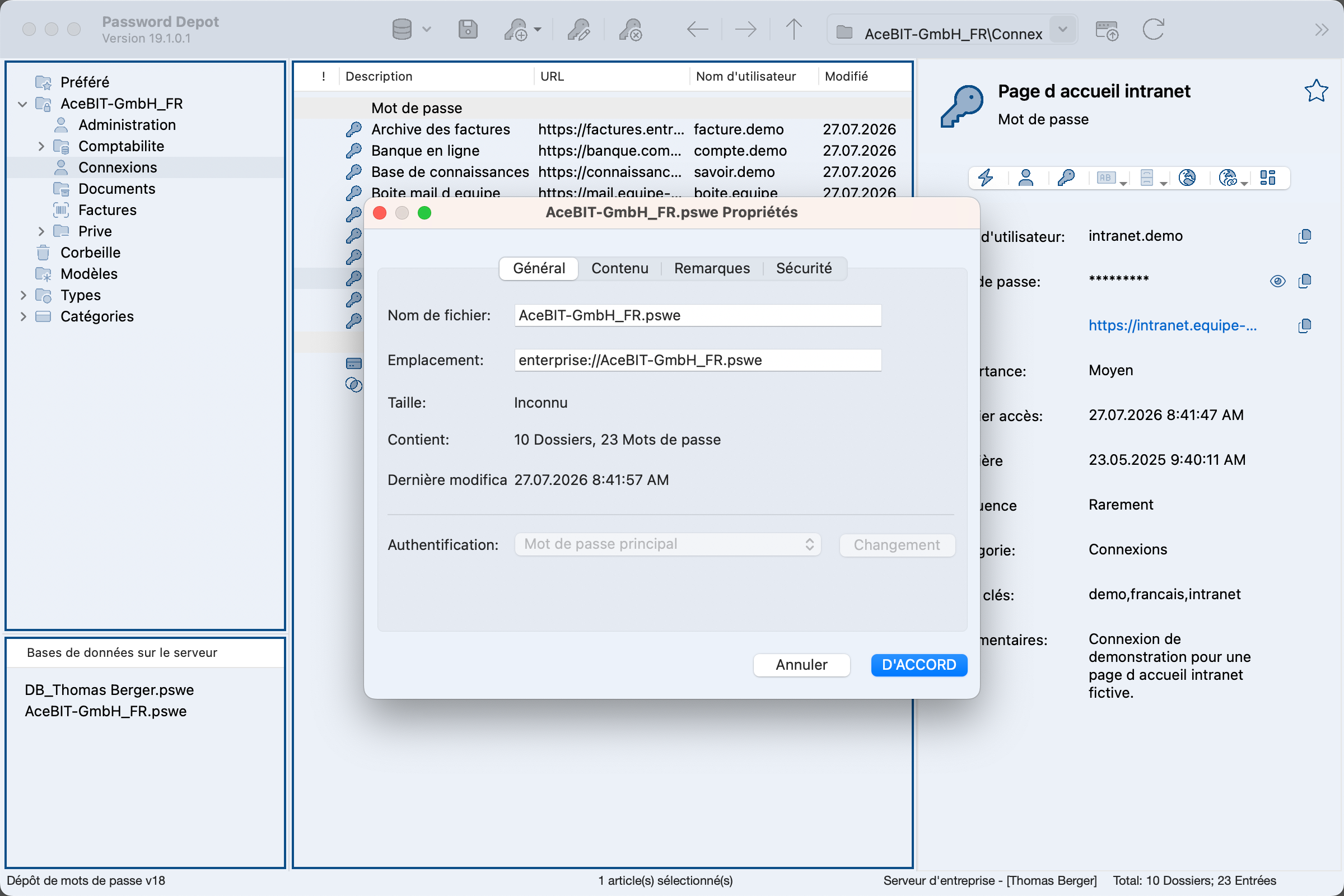The height and width of the screenshot is (896, 1344).
Task: Click the open URL globe icon
Action: 1187,178
